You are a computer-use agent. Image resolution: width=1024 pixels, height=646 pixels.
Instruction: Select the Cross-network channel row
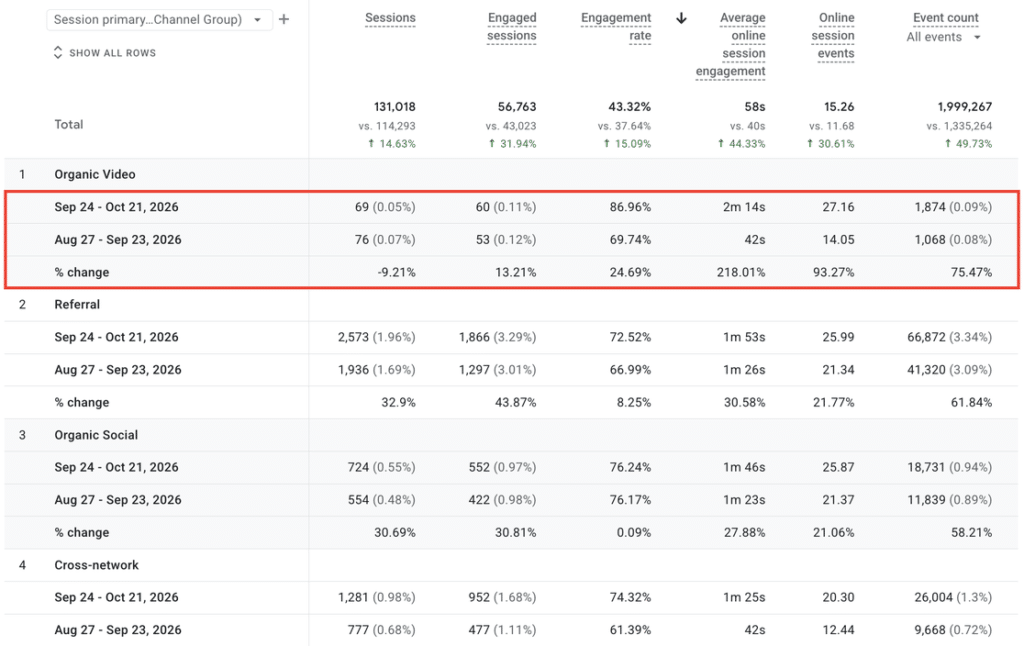(x=511, y=565)
